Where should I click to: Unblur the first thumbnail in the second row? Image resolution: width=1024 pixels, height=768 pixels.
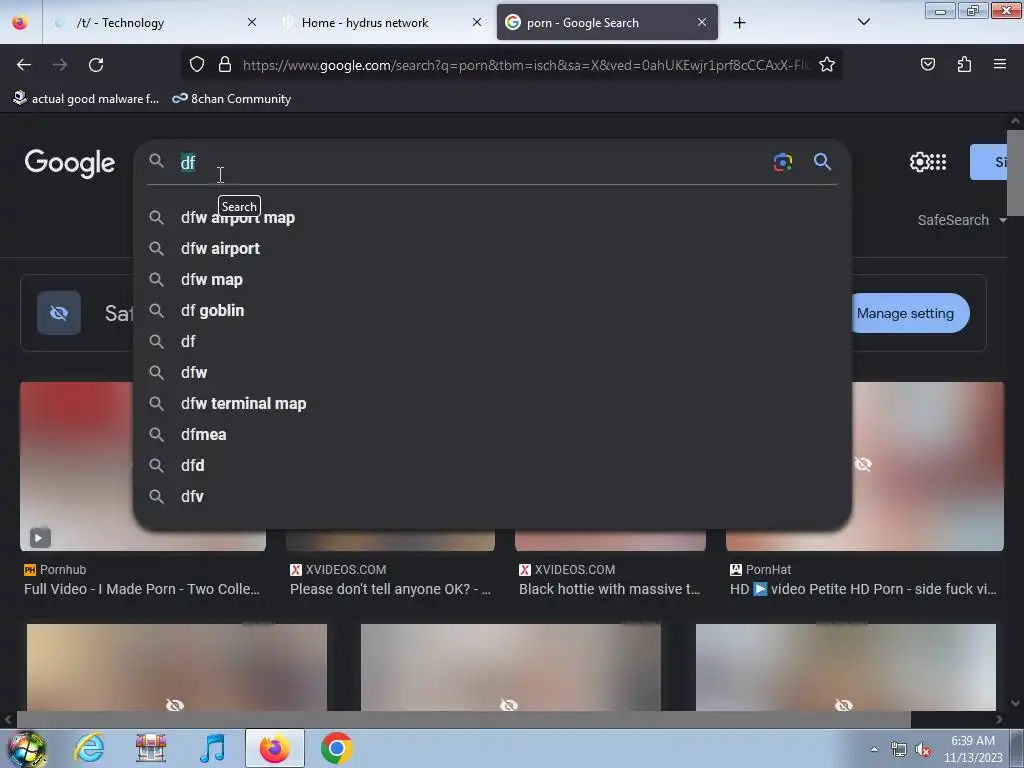(175, 705)
